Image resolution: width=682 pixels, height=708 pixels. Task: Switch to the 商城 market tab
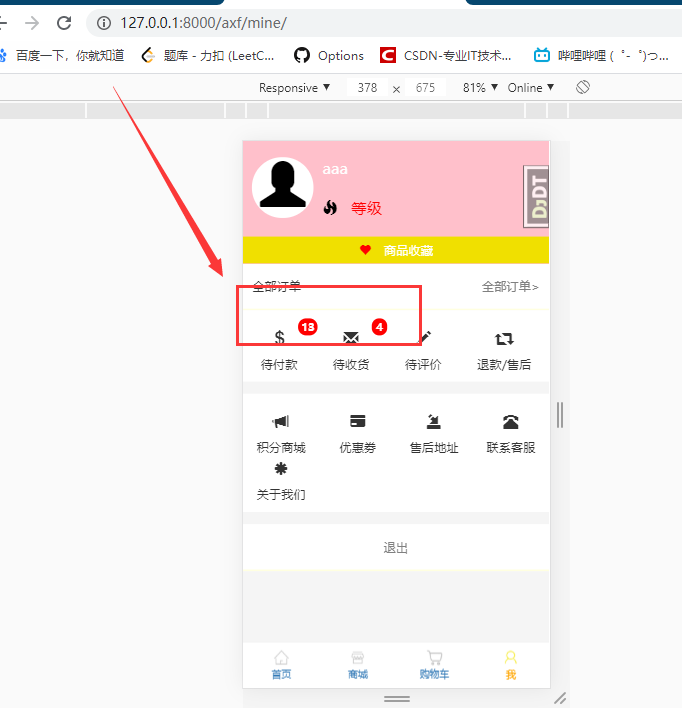point(358,665)
